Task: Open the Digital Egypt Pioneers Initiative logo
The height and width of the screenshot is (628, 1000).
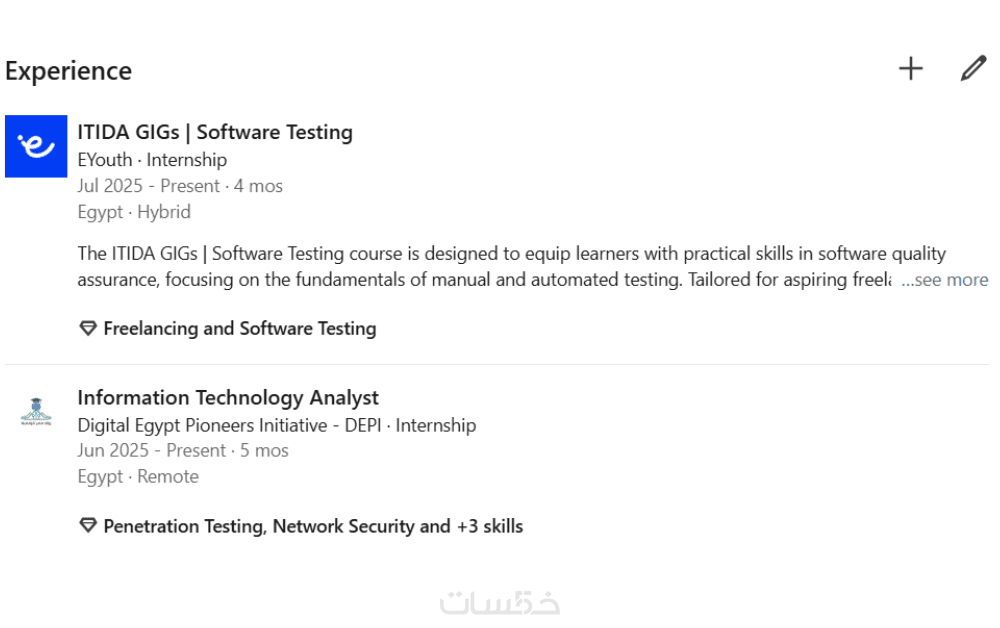Action: click(36, 412)
